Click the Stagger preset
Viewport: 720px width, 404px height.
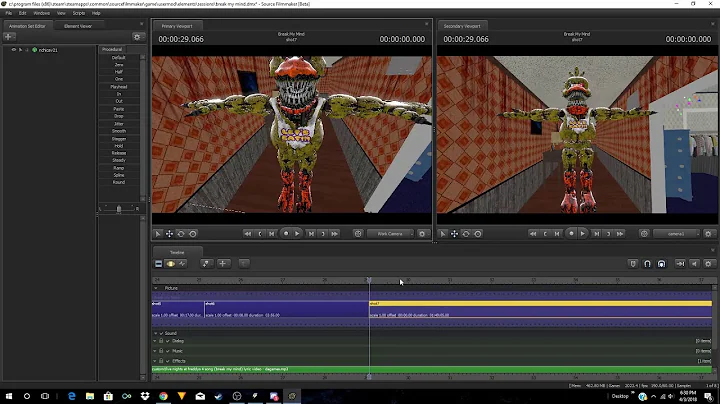(x=118, y=139)
